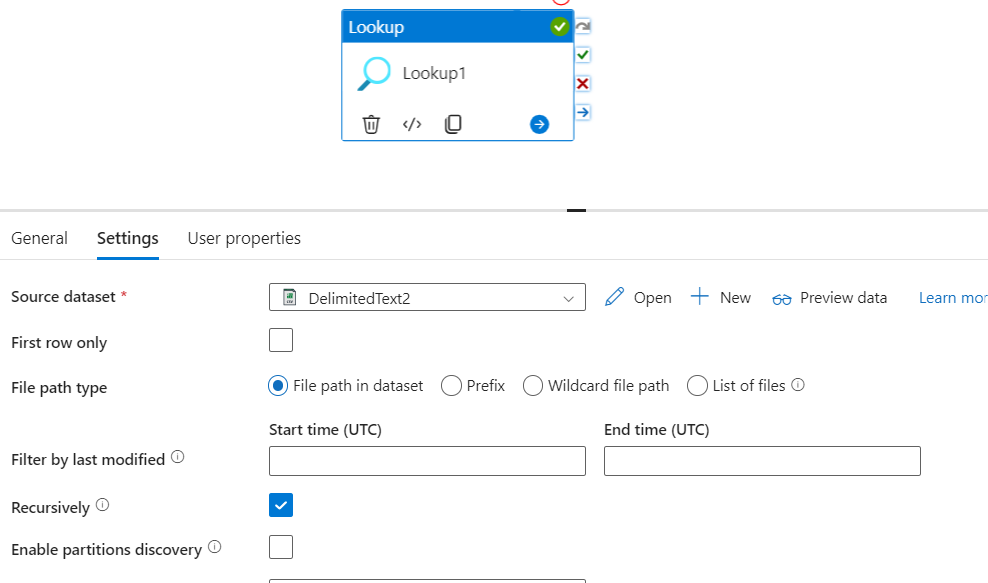Image resolution: width=988 pixels, height=583 pixels.
Task: Click the File path type label
Action: [59, 388]
